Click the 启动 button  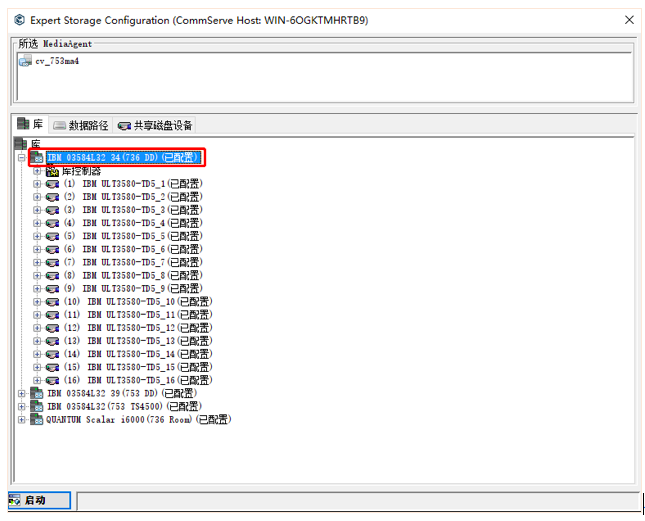pyautogui.click(x=39, y=500)
